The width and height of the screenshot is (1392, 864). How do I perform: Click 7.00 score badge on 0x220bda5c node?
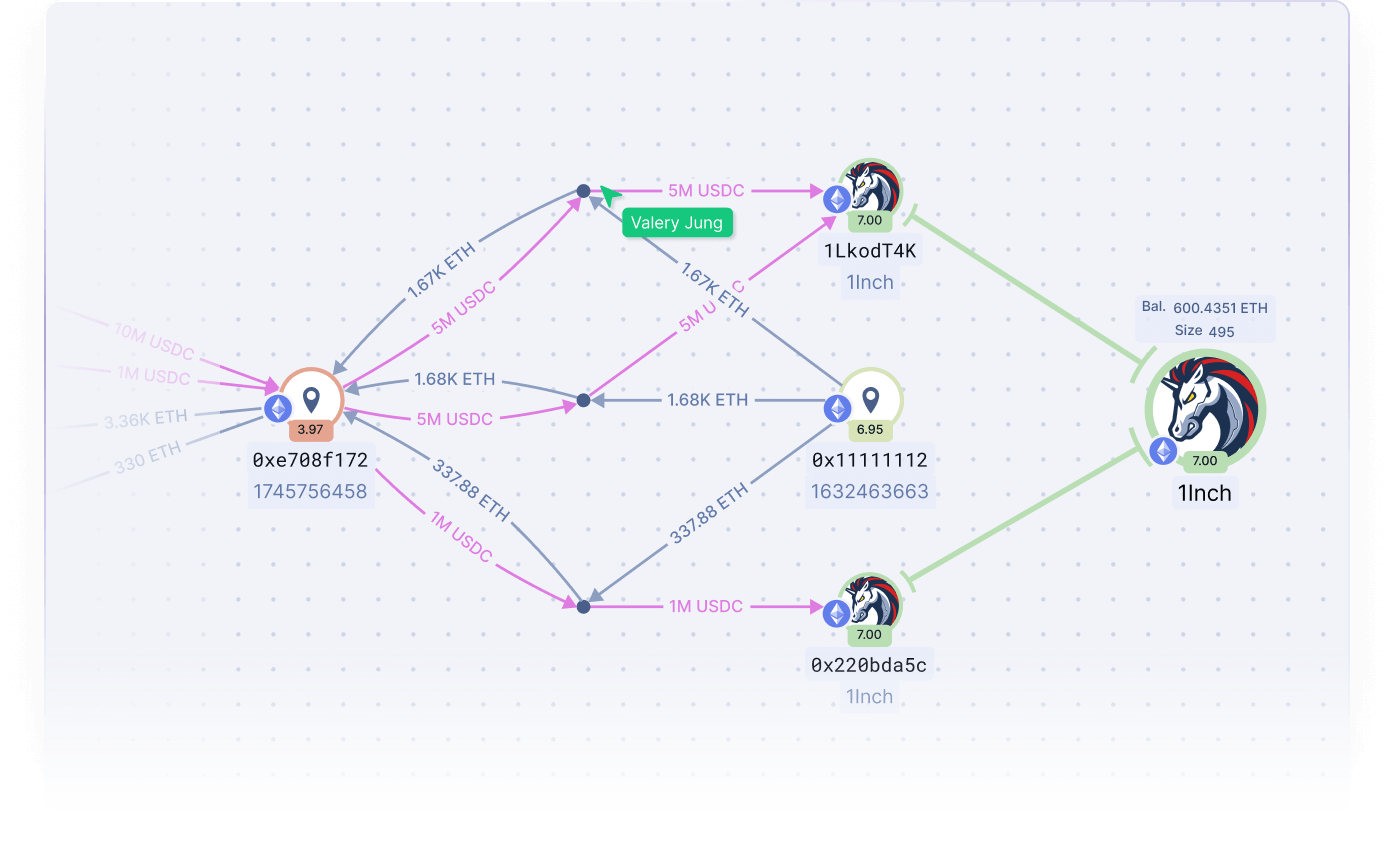pos(869,634)
